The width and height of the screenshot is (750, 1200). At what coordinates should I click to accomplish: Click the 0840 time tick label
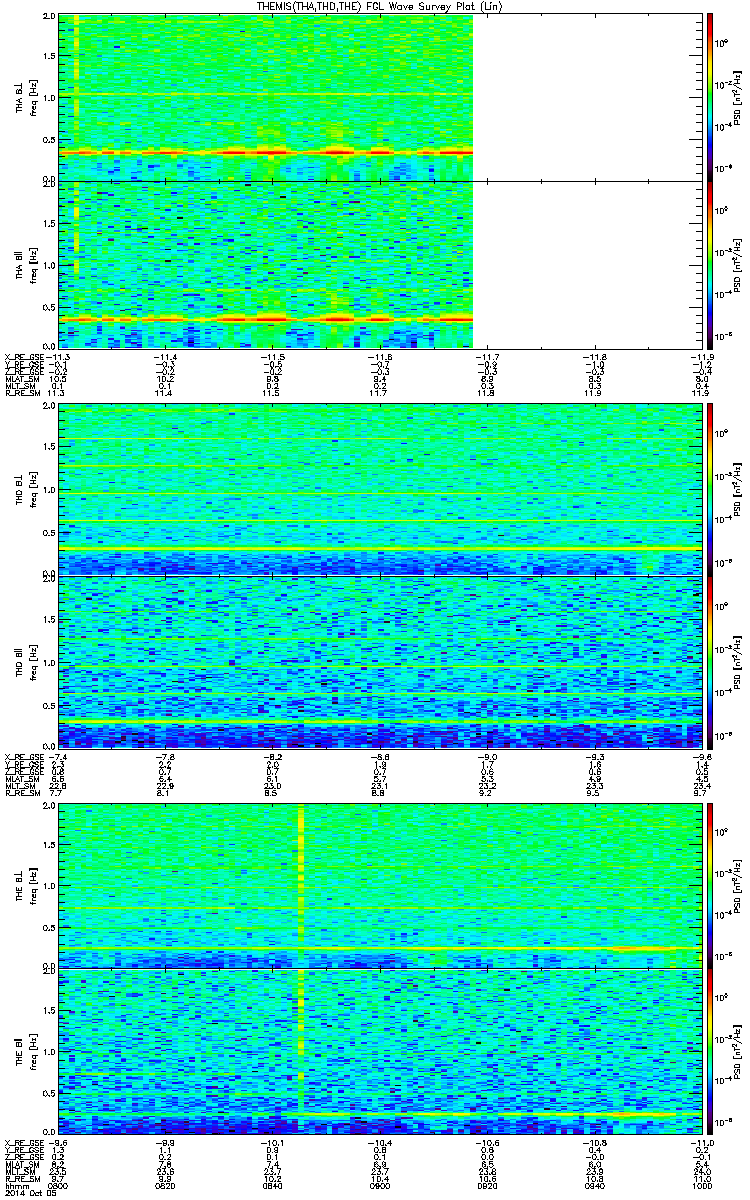tap(270, 1185)
